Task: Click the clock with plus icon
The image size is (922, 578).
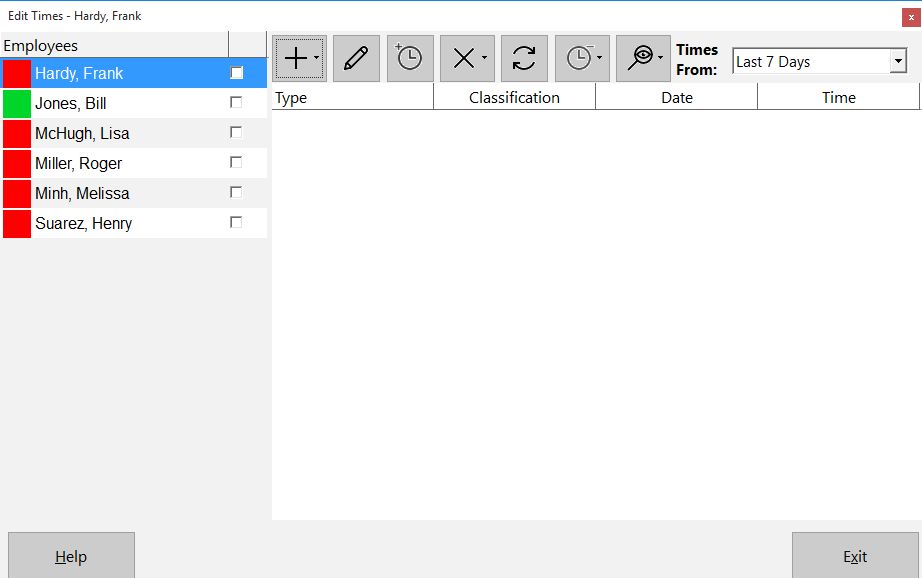Action: click(410, 58)
